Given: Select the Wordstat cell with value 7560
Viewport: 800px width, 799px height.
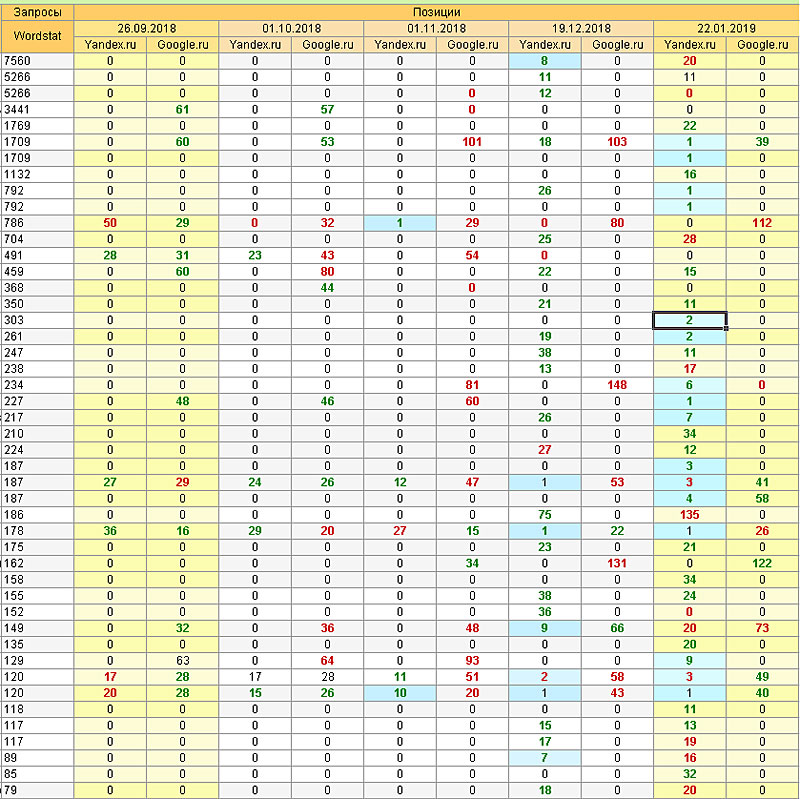Looking at the screenshot, I should pos(37,61).
